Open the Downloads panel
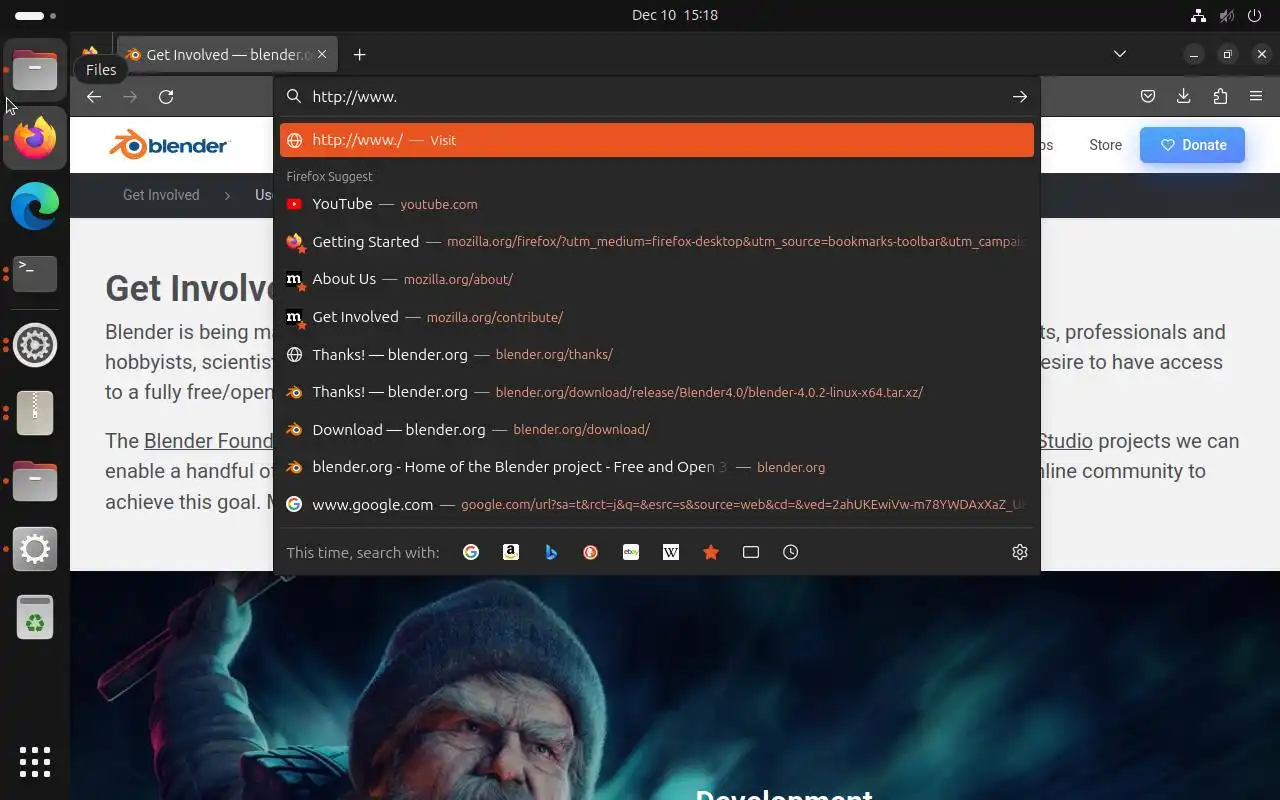 pyautogui.click(x=1184, y=97)
